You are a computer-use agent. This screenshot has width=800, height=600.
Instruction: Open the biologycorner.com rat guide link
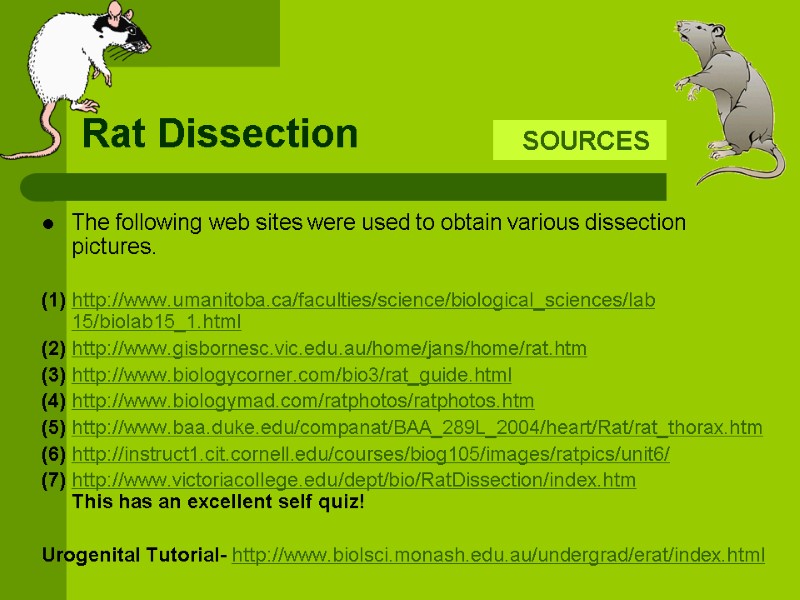pyautogui.click(x=292, y=375)
